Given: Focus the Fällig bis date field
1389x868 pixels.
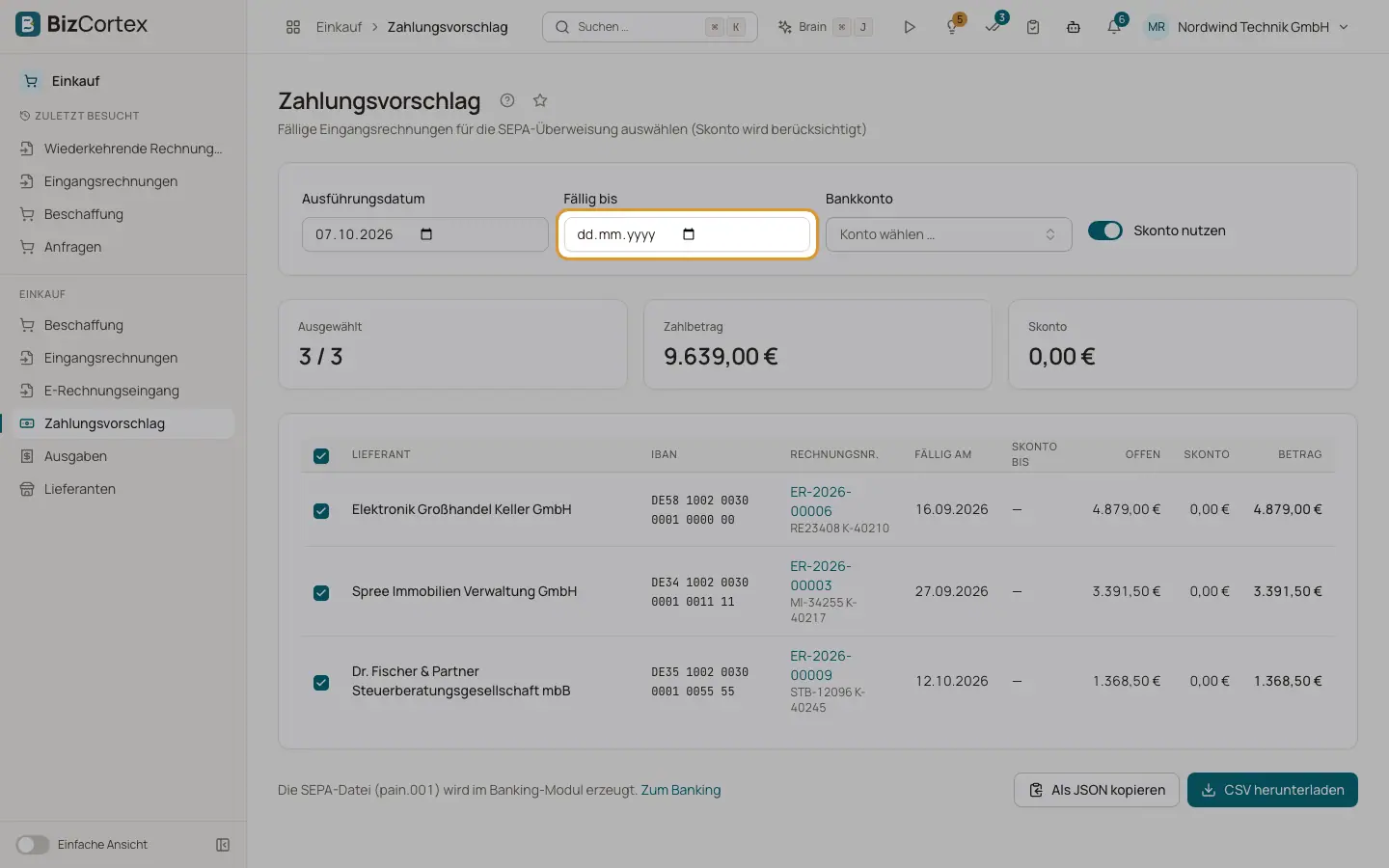Looking at the screenshot, I should click(687, 234).
